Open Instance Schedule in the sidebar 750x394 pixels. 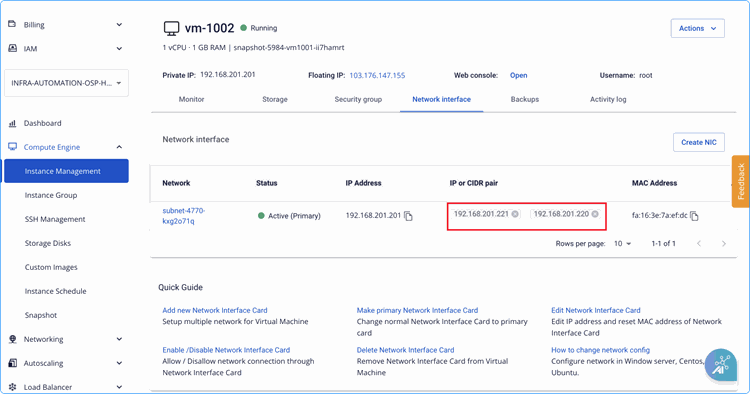click(x=55, y=291)
